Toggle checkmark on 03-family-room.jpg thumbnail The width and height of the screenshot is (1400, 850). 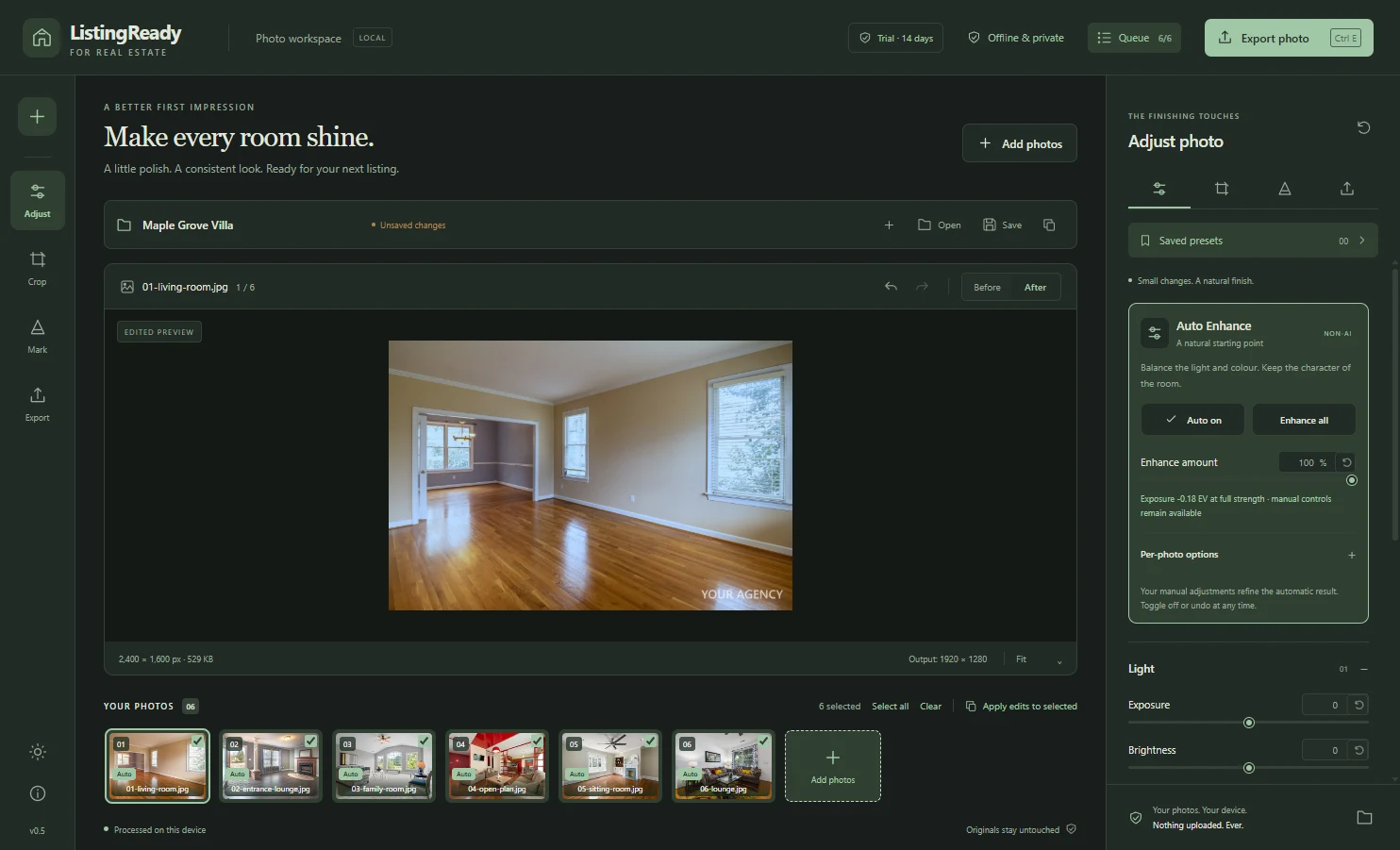[424, 742]
